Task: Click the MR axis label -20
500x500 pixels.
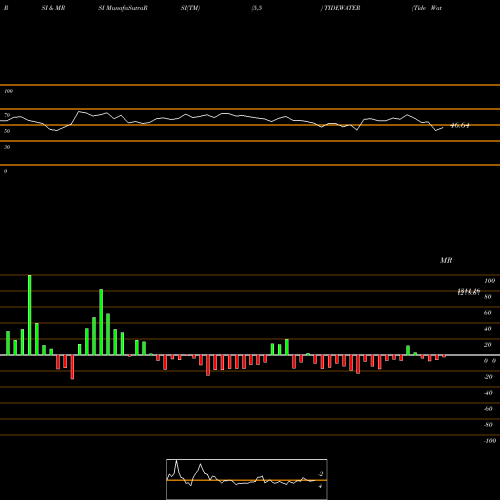Action: (x=488, y=377)
